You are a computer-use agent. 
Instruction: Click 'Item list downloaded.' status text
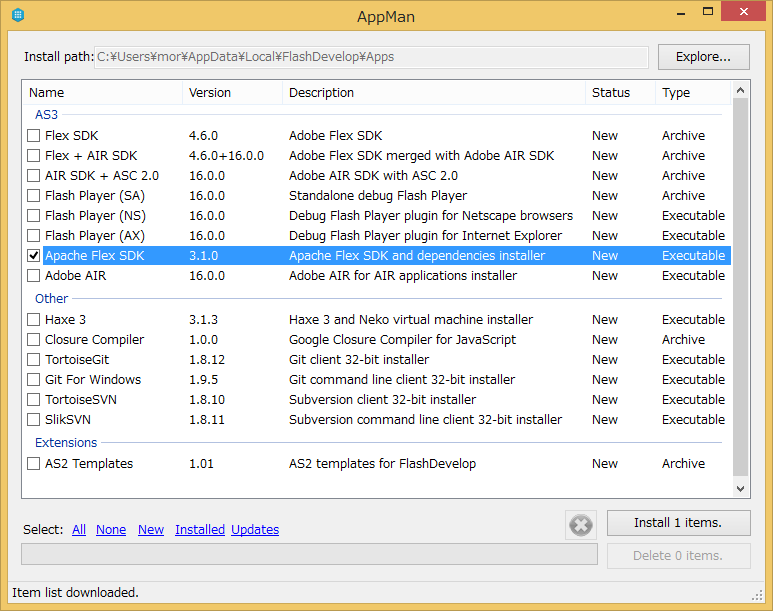tap(75, 592)
